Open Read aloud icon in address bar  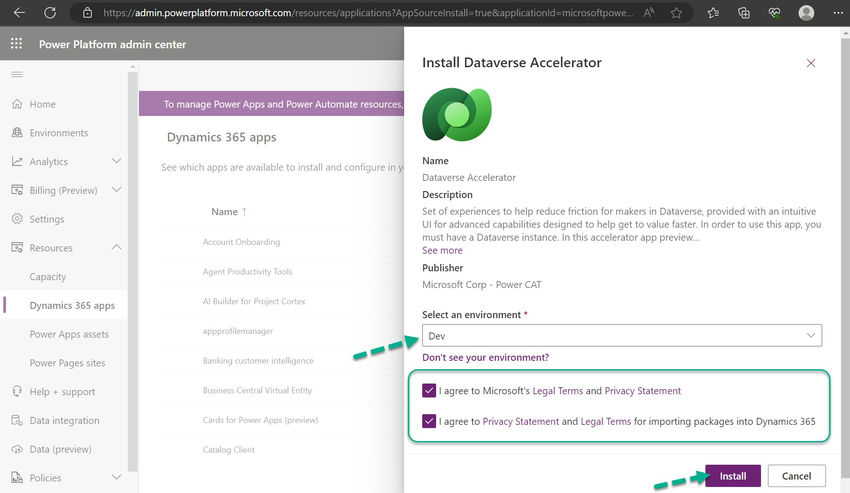[649, 12]
